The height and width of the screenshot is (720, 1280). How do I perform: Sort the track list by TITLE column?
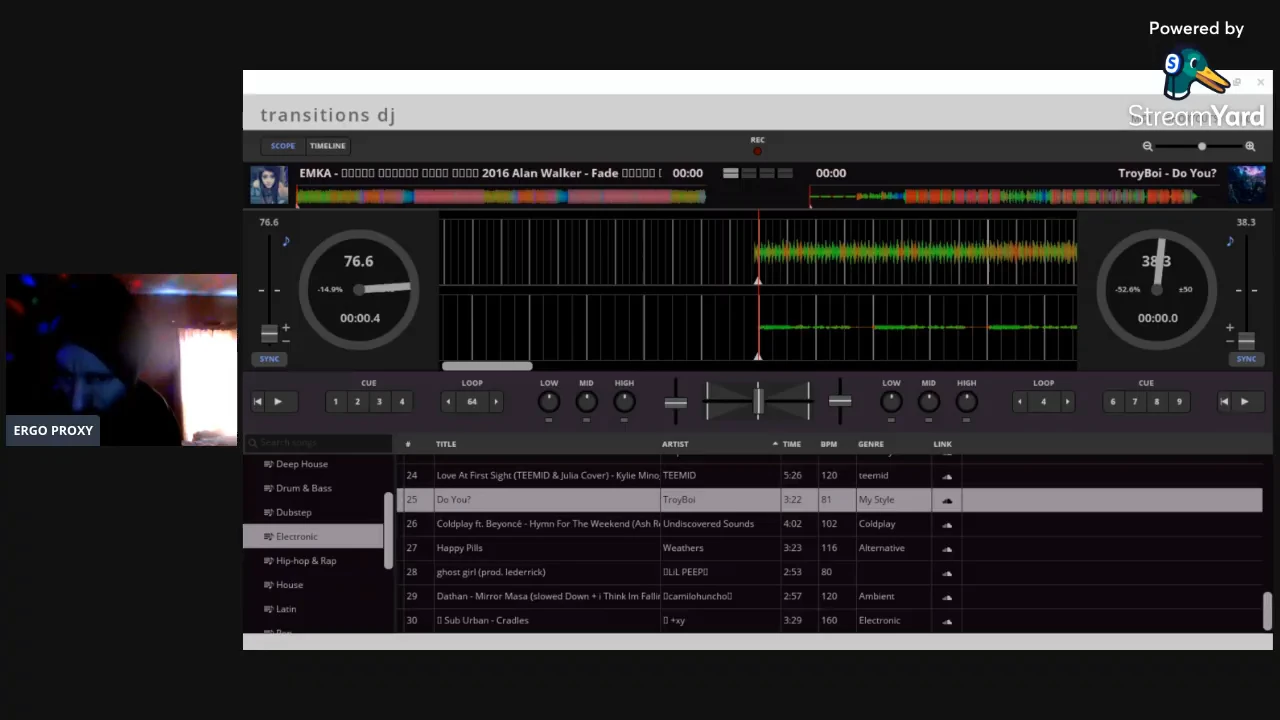tap(446, 444)
